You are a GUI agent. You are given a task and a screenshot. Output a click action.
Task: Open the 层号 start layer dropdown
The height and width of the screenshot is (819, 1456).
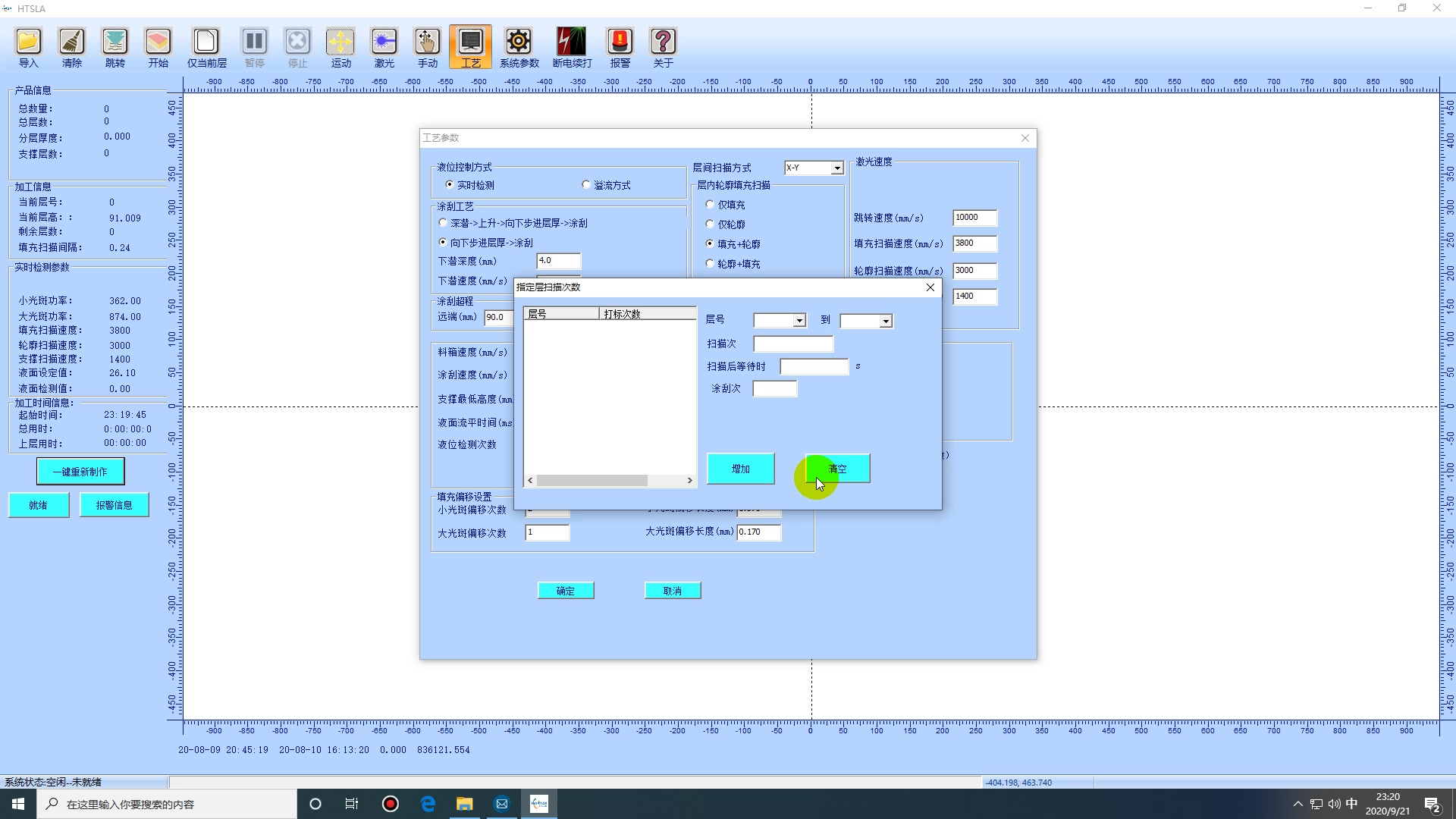click(799, 321)
